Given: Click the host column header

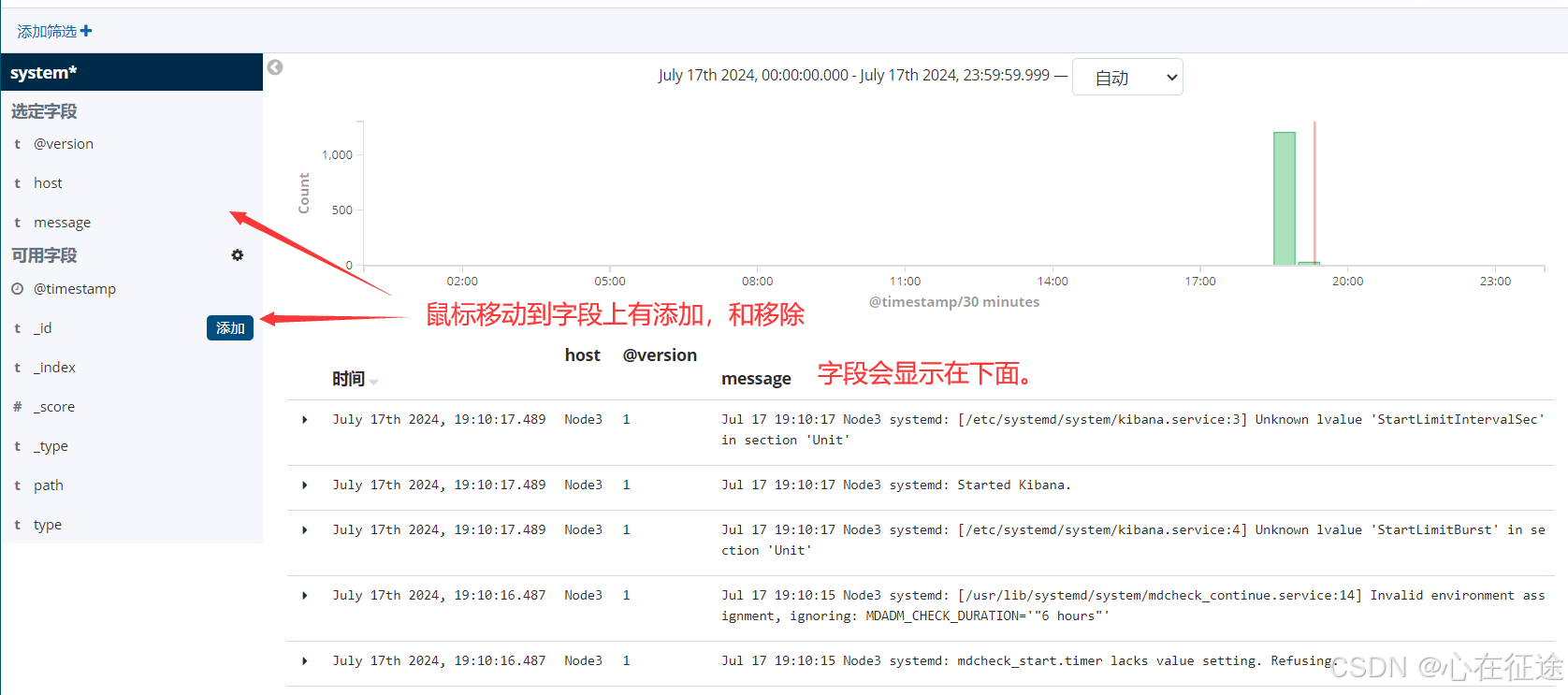Looking at the screenshot, I should pos(582,355).
